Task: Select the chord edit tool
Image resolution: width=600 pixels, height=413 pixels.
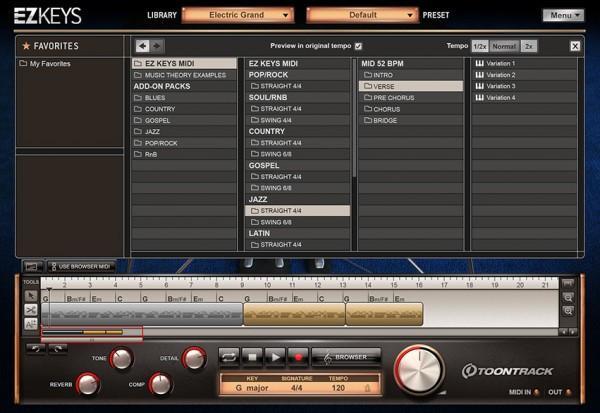Action: pyautogui.click(x=31, y=324)
